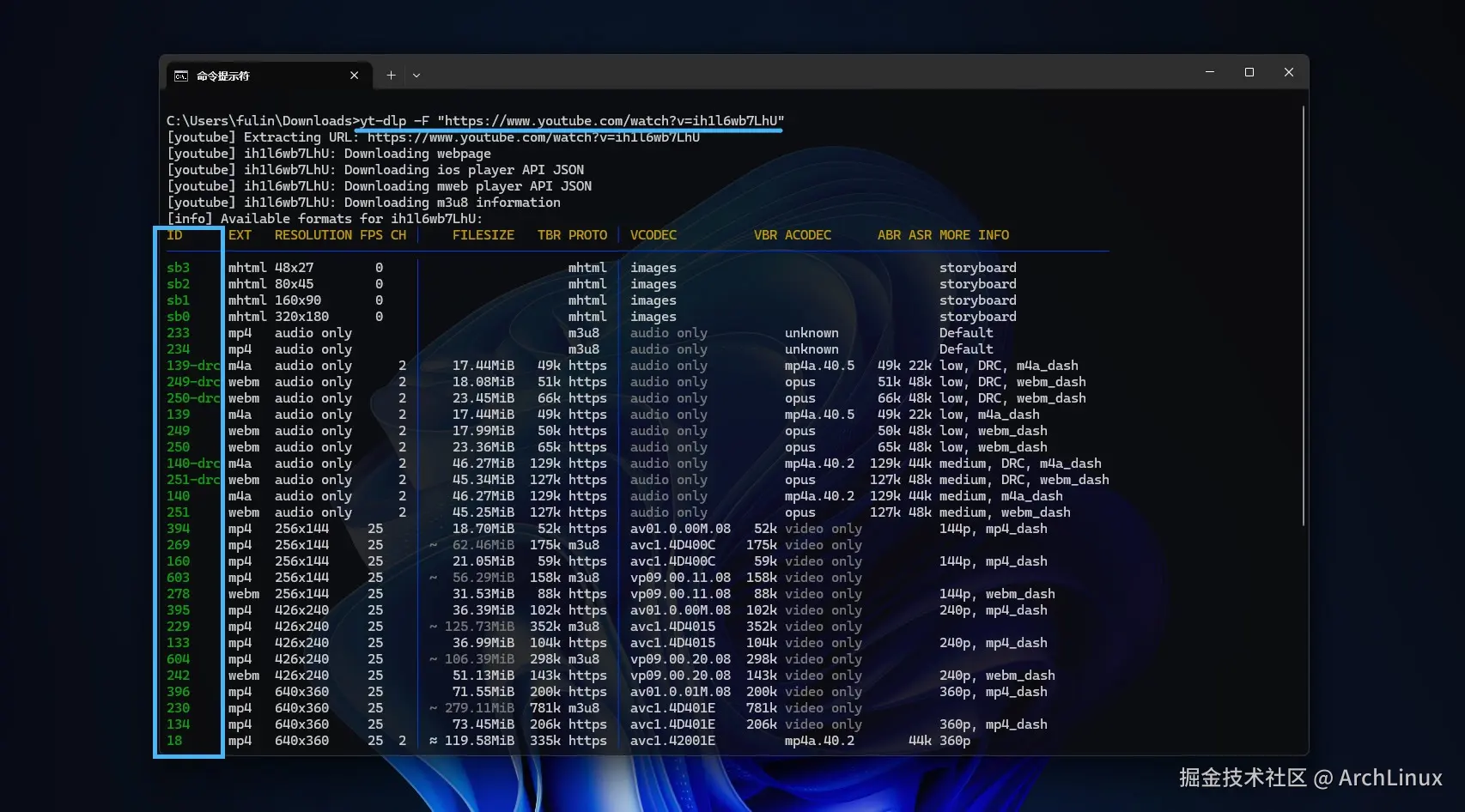Click the 48x27 resolution value
Screen dimensions: 1465x812
point(294,268)
